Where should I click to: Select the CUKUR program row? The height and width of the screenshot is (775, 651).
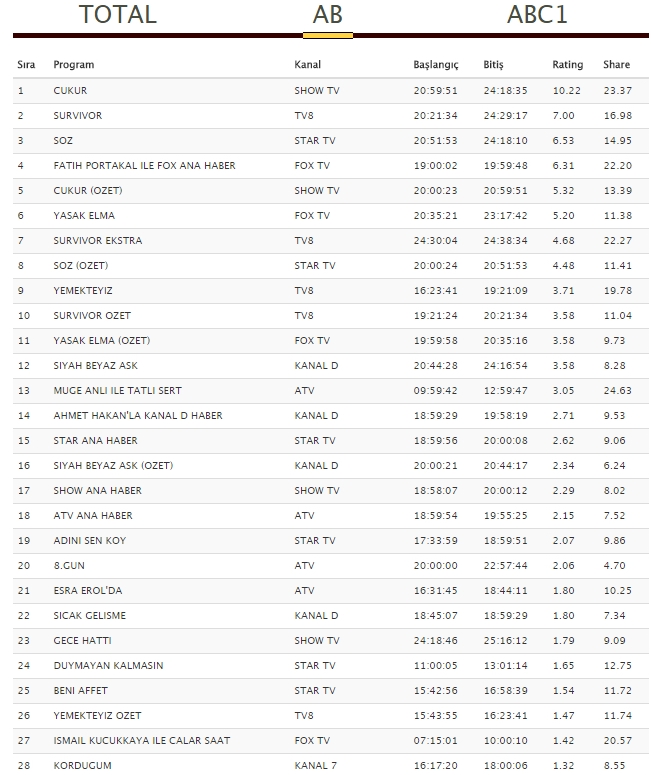[x=331, y=91]
